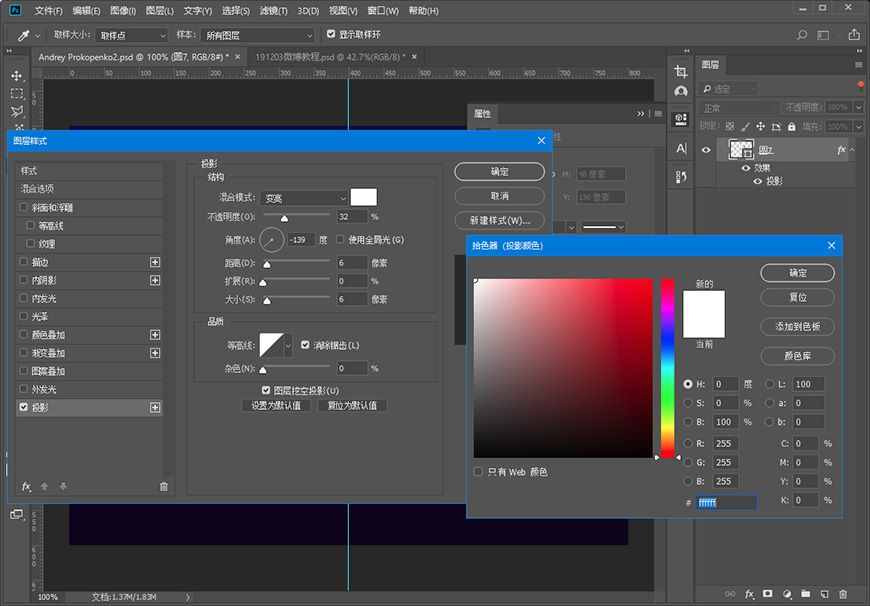Click 复位 in color picker
The image size is (870, 606).
tap(797, 297)
